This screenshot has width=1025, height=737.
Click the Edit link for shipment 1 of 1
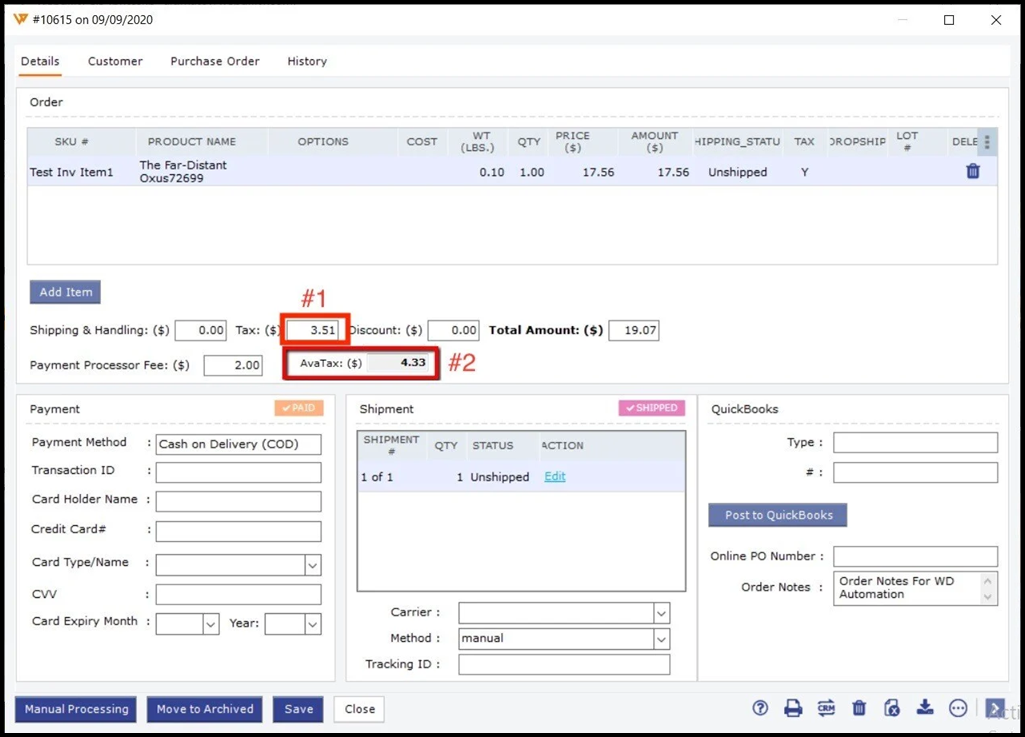tap(555, 477)
